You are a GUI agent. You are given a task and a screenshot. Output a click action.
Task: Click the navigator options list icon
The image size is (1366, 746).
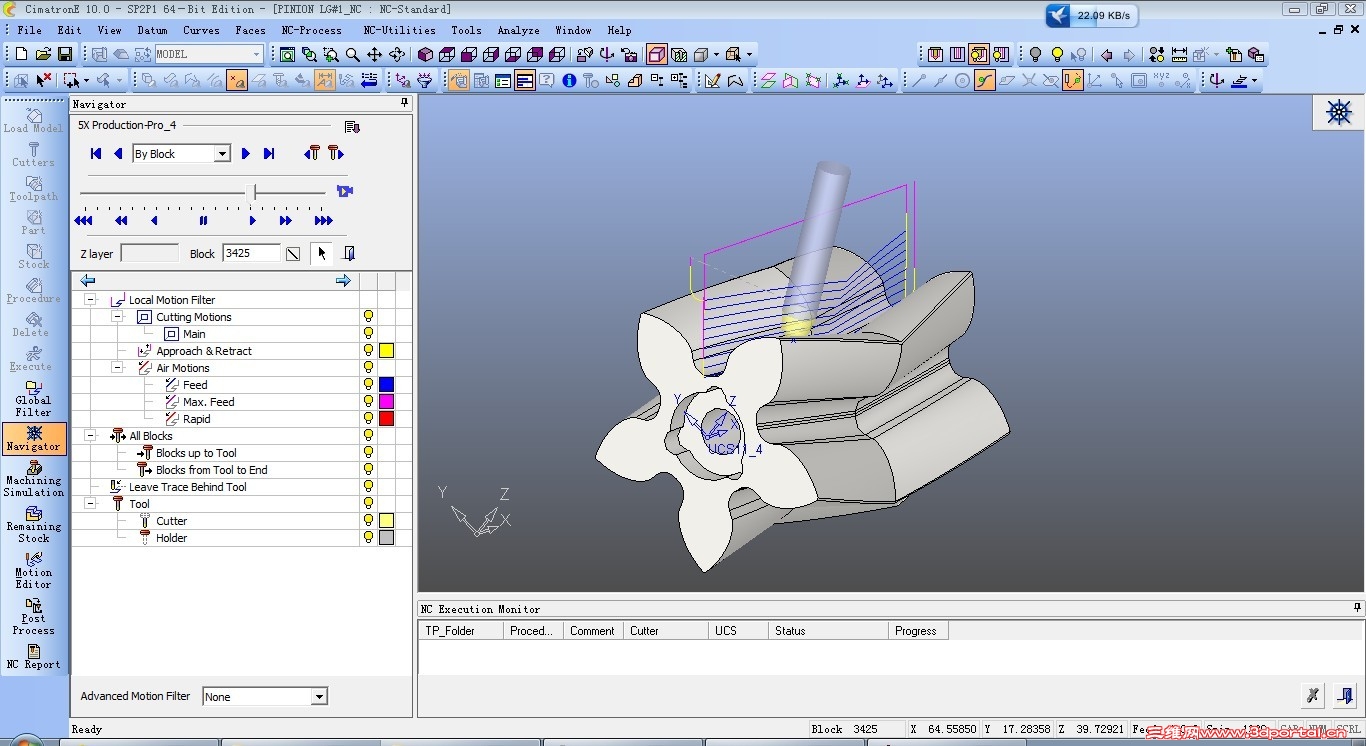(351, 127)
